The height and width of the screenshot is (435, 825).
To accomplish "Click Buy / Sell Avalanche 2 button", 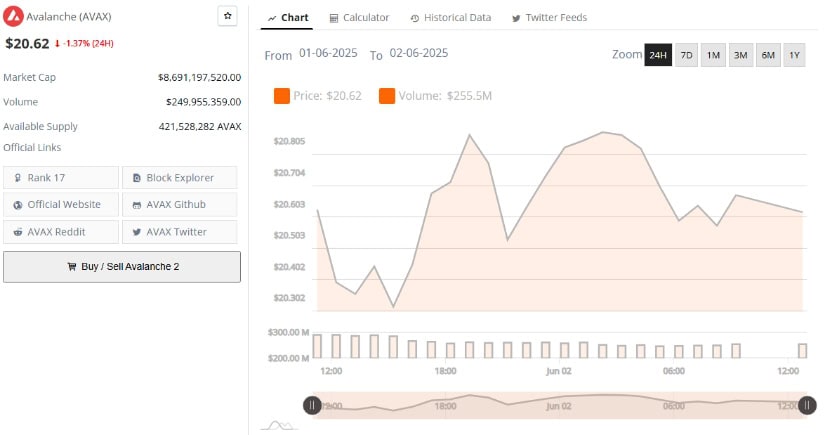I will click(122, 267).
